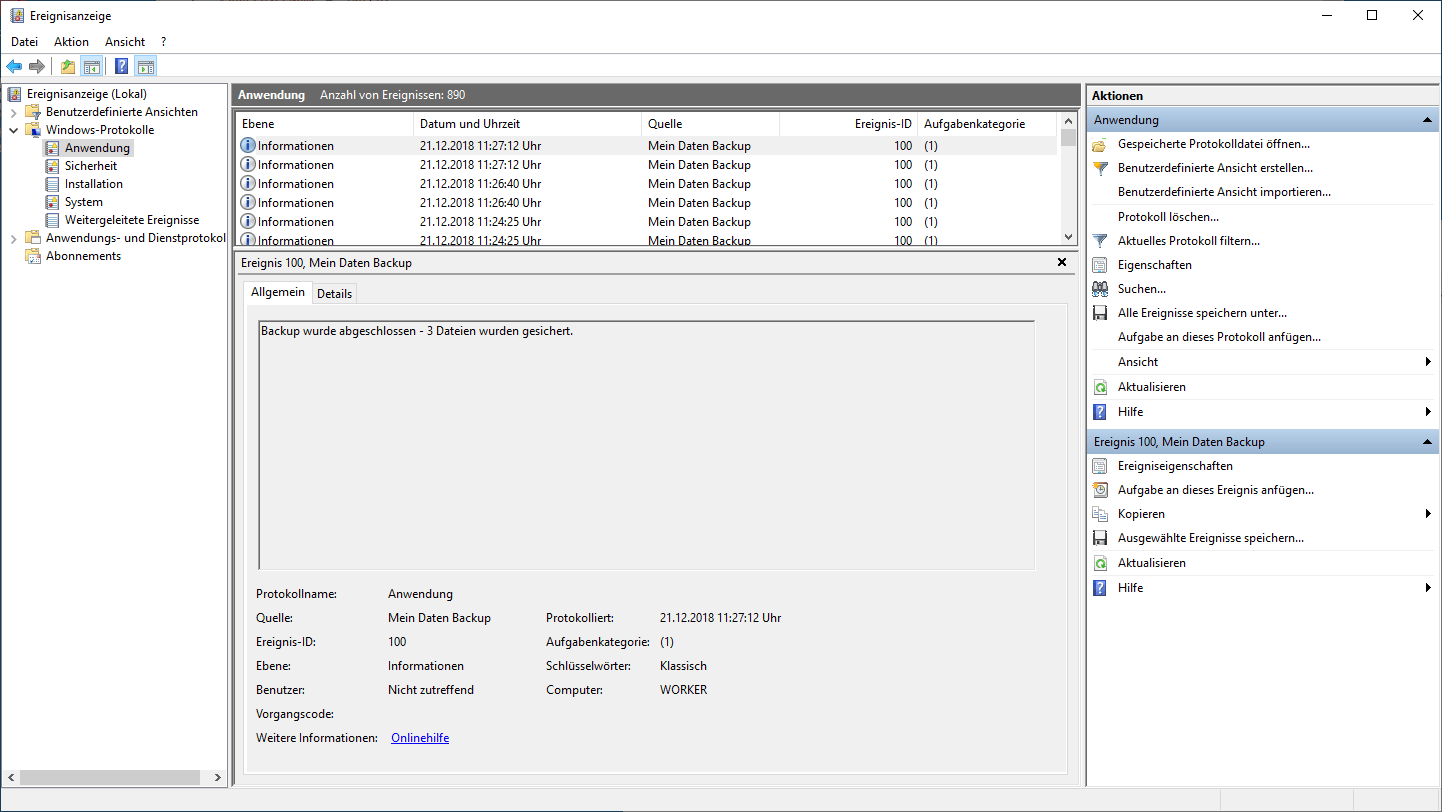Sort by the Datum und Uhrzeit column header
Viewport: 1442px width, 812px height.
(x=527, y=124)
